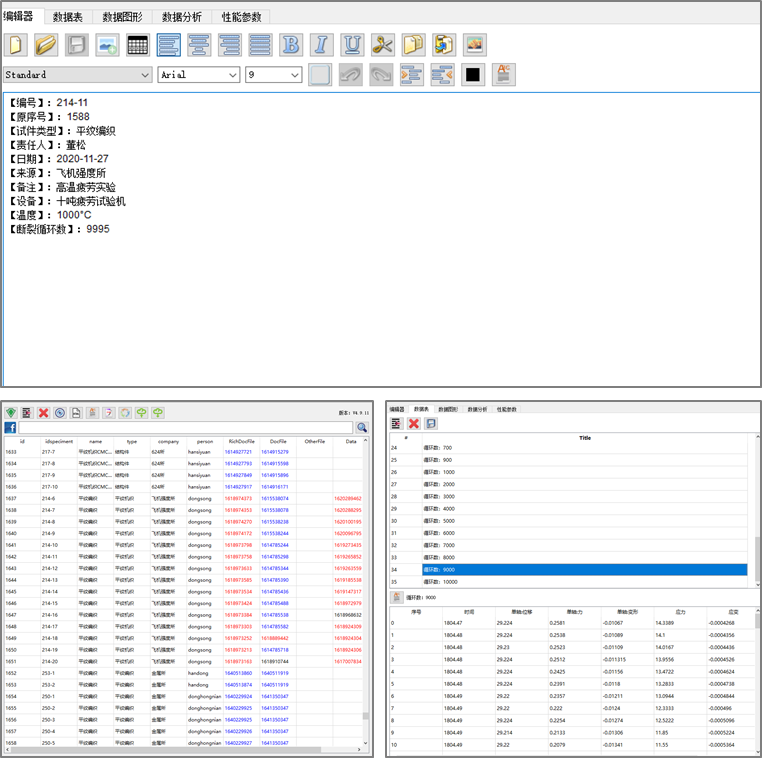Insert an image into the editor
762x758 pixels.
click(107, 45)
